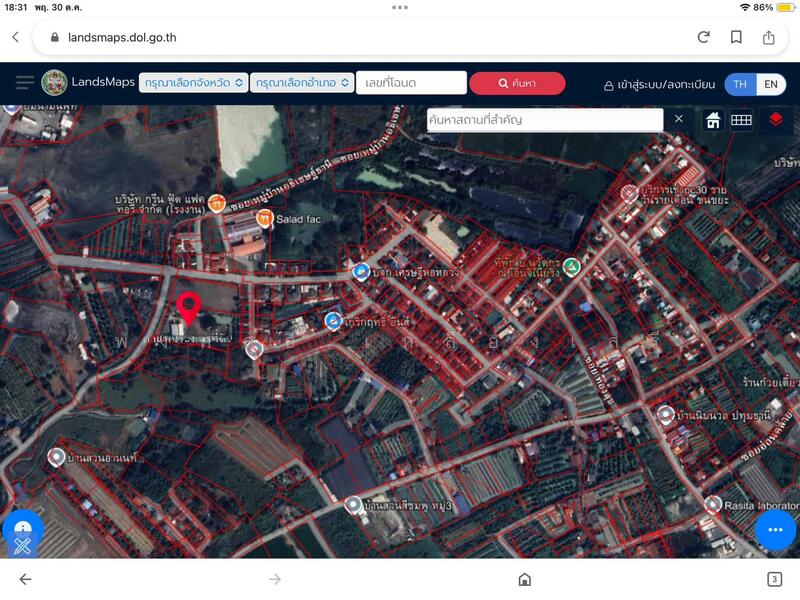Tap the red location pin marker
Image resolution: width=800 pixels, height=600 pixels.
pos(187,309)
